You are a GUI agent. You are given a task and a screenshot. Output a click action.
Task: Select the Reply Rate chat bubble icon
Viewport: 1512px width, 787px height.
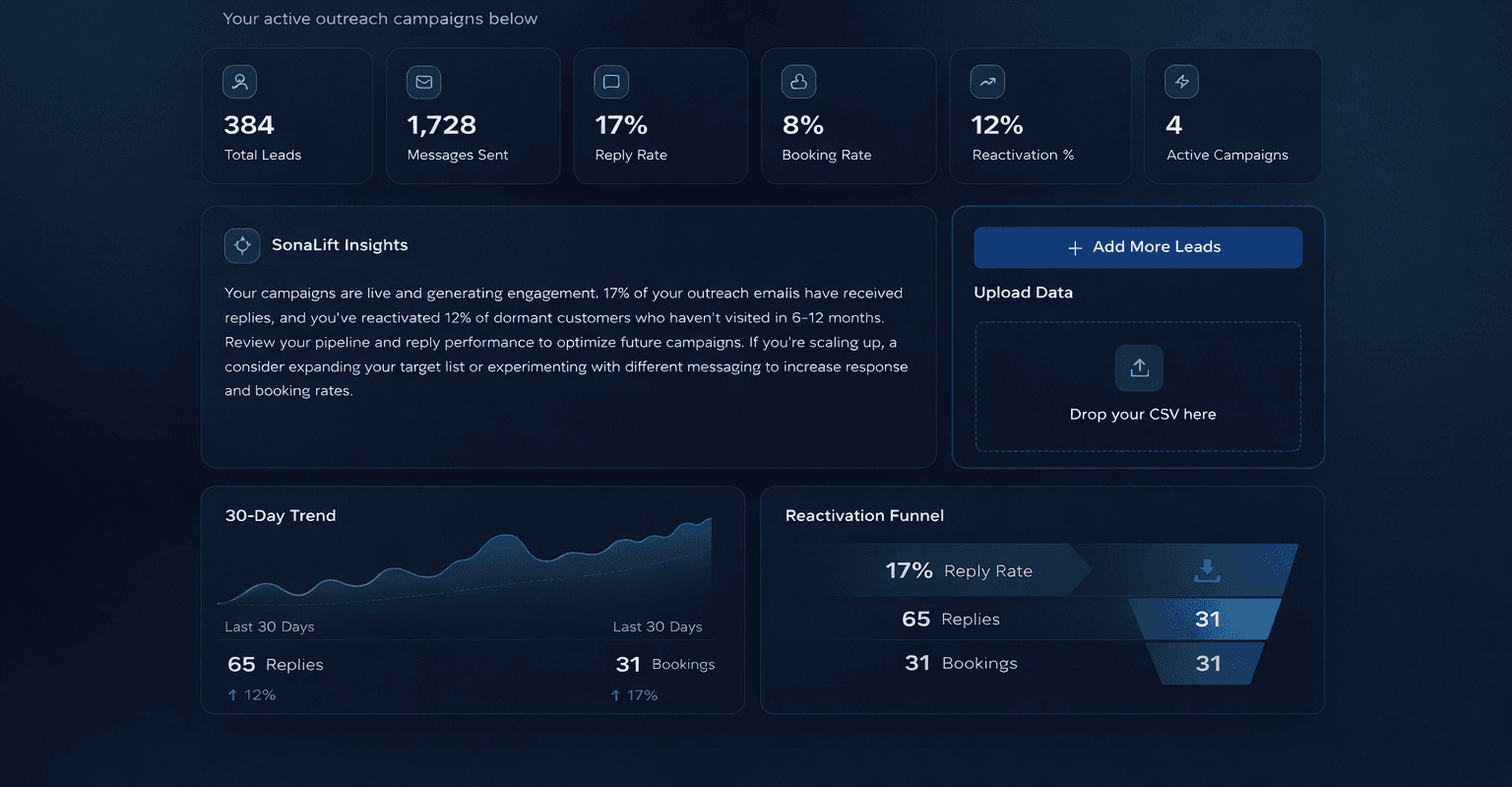pyautogui.click(x=610, y=82)
